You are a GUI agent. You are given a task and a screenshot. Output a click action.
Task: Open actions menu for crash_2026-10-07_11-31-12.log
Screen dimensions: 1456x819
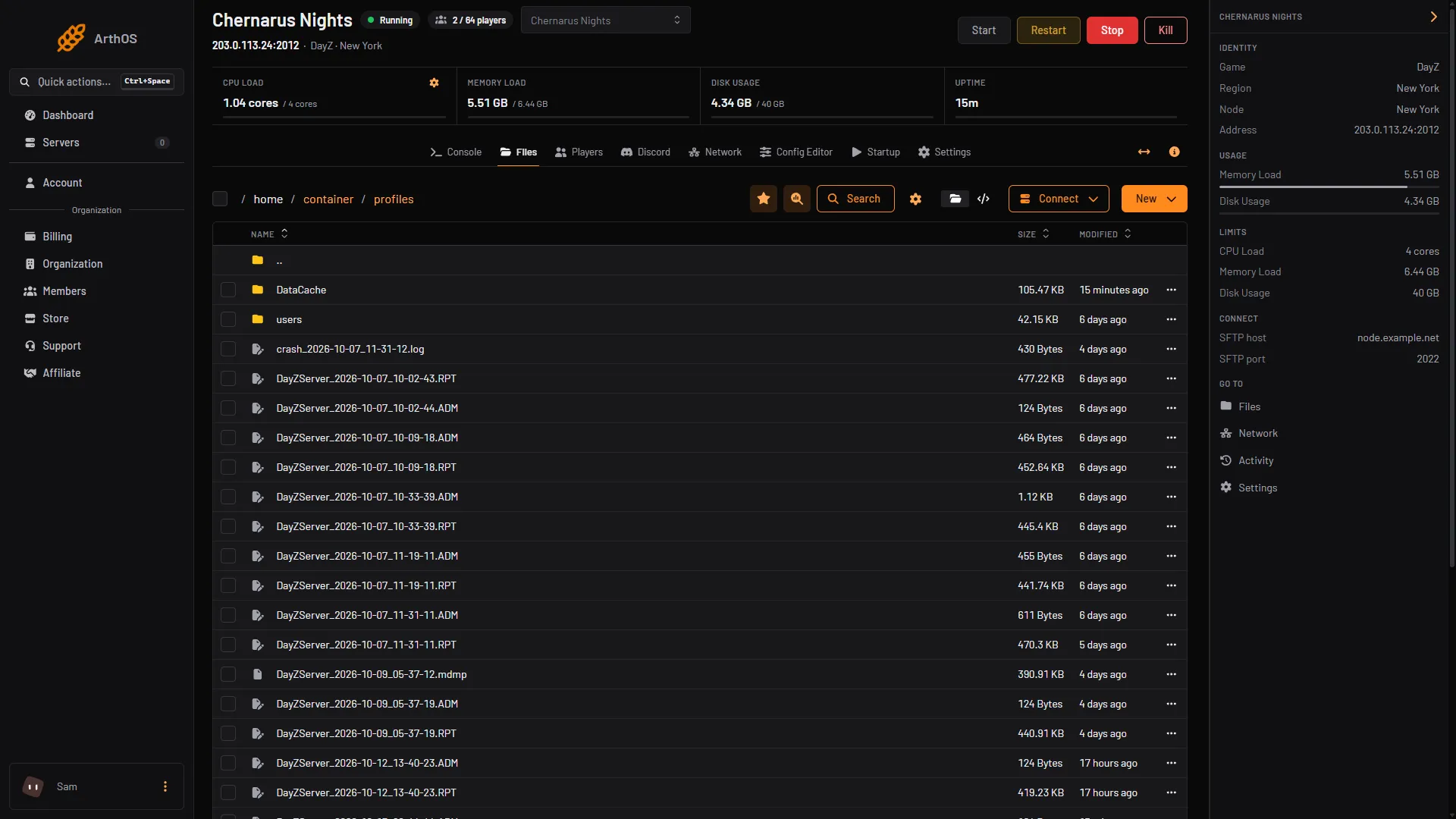point(1172,349)
